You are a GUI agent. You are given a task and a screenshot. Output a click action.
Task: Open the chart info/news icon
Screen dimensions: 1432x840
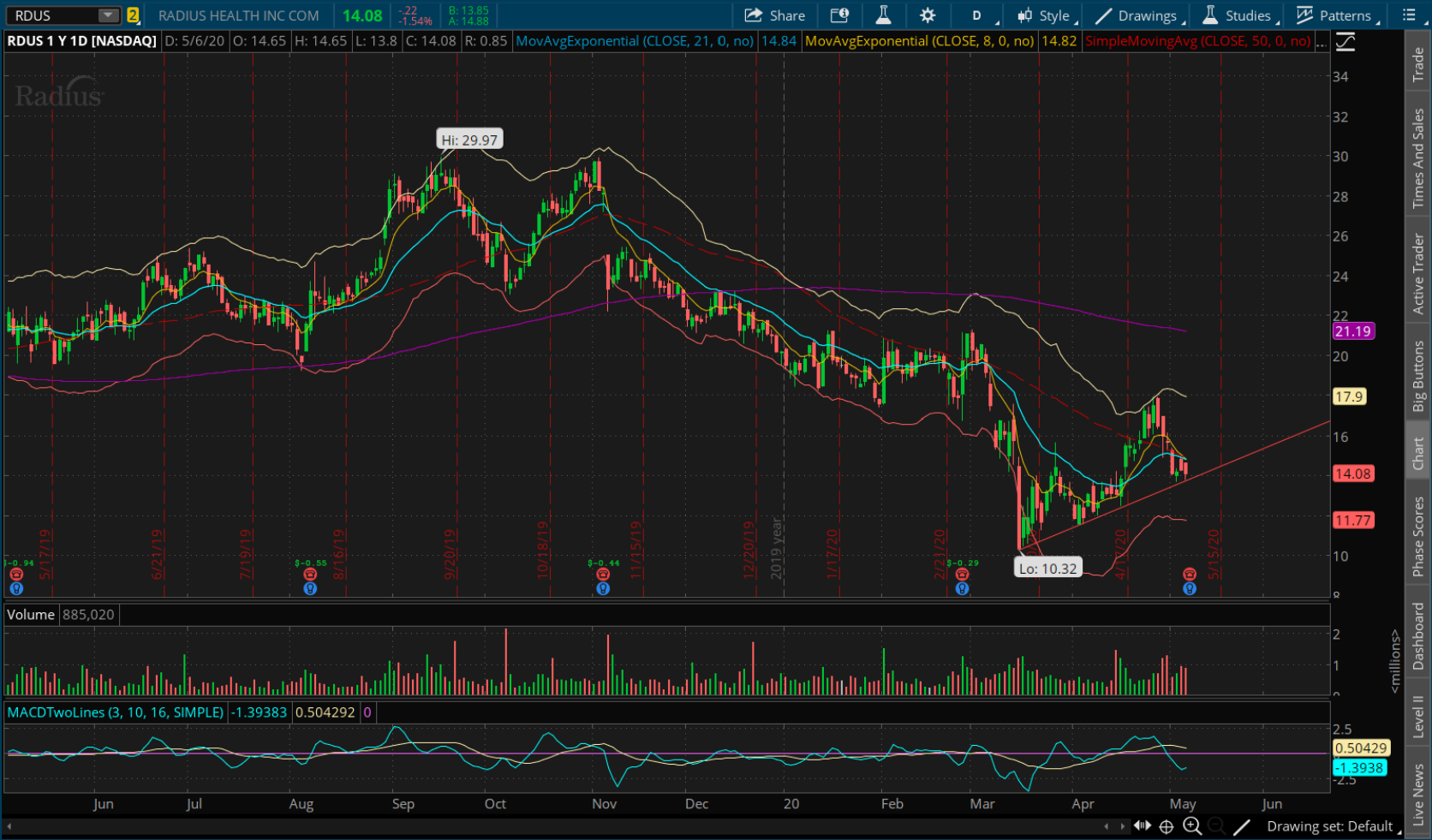[x=839, y=15]
